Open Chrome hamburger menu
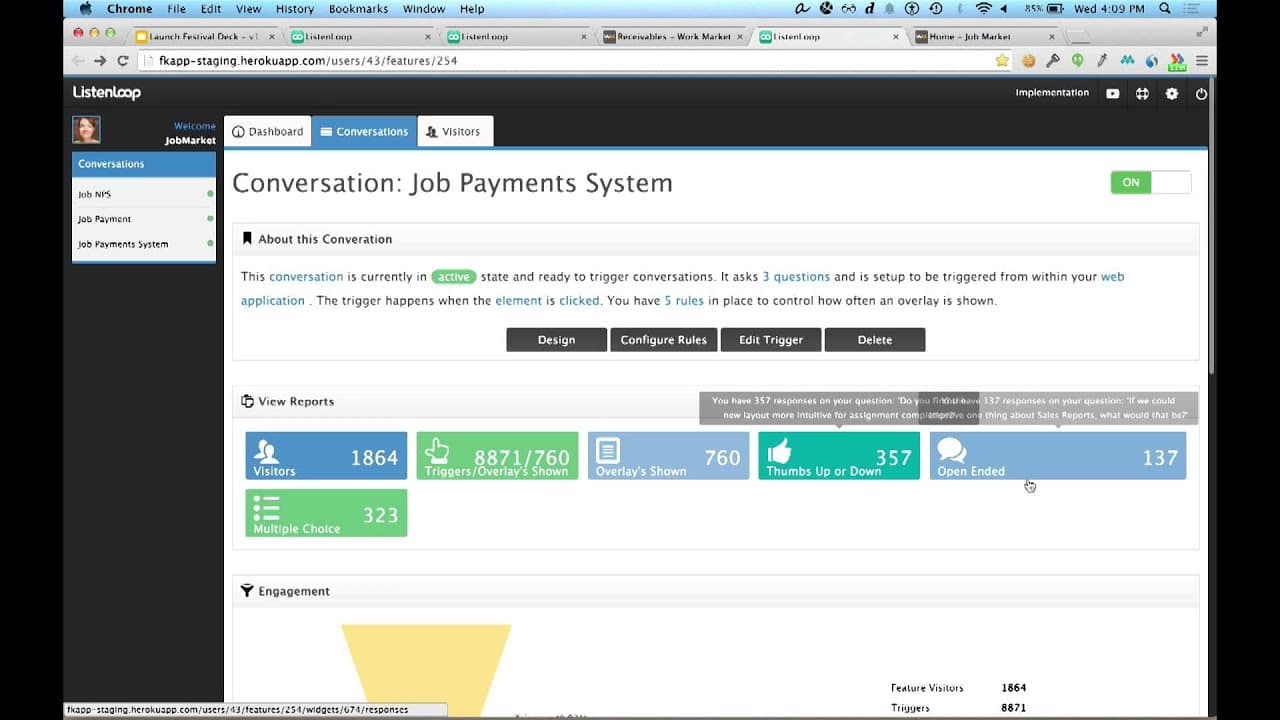This screenshot has height=720, width=1280. tap(1202, 60)
